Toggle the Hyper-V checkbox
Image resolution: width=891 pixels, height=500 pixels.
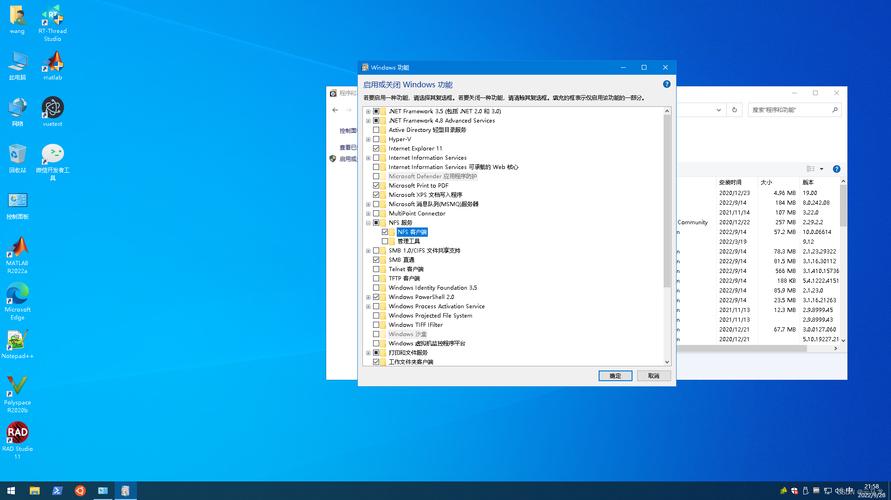pos(376,139)
